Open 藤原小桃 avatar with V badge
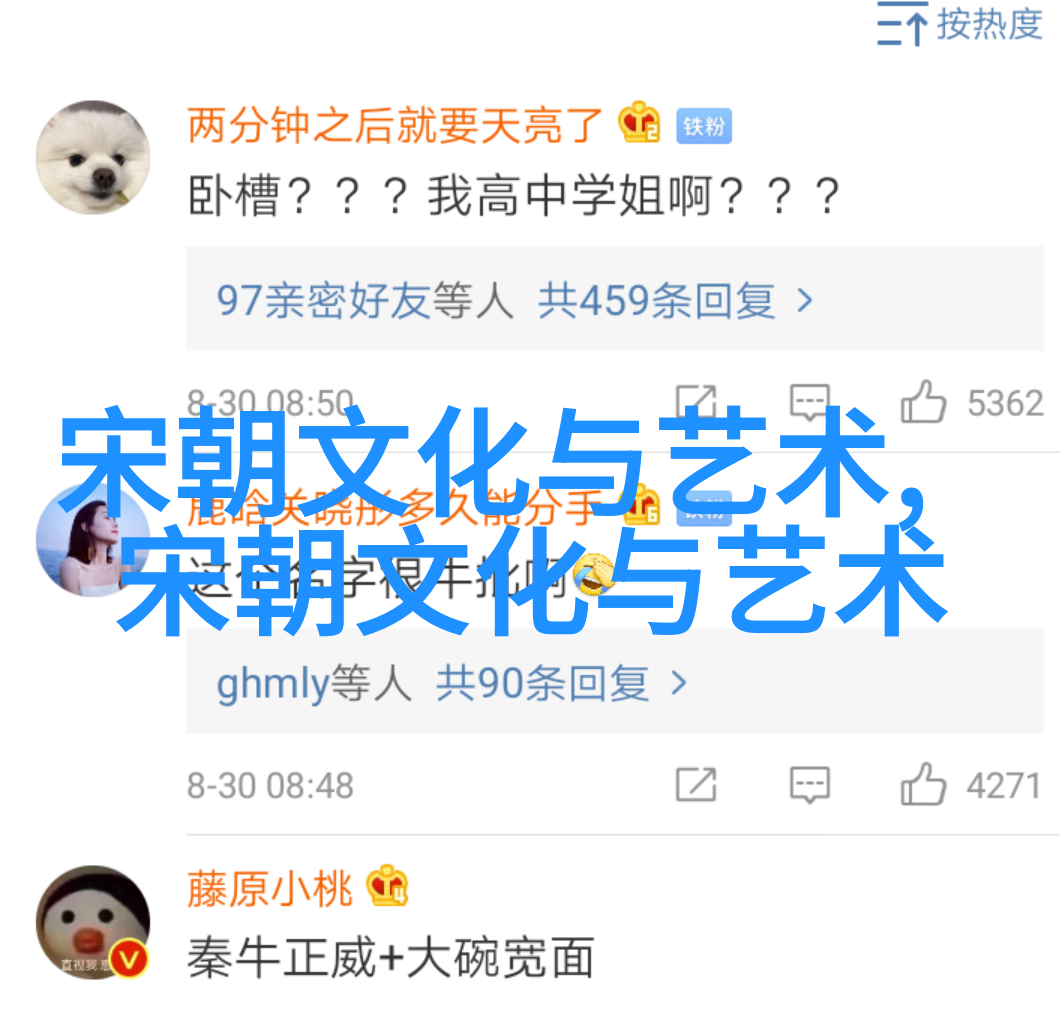Screen dimensions: 1060x1015 93,922
